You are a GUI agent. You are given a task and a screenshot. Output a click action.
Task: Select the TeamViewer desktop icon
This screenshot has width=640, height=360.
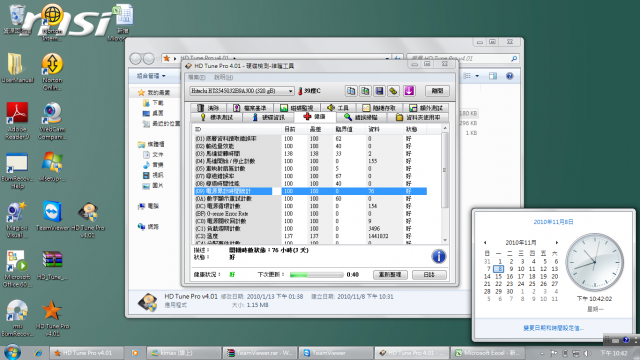(x=52, y=216)
